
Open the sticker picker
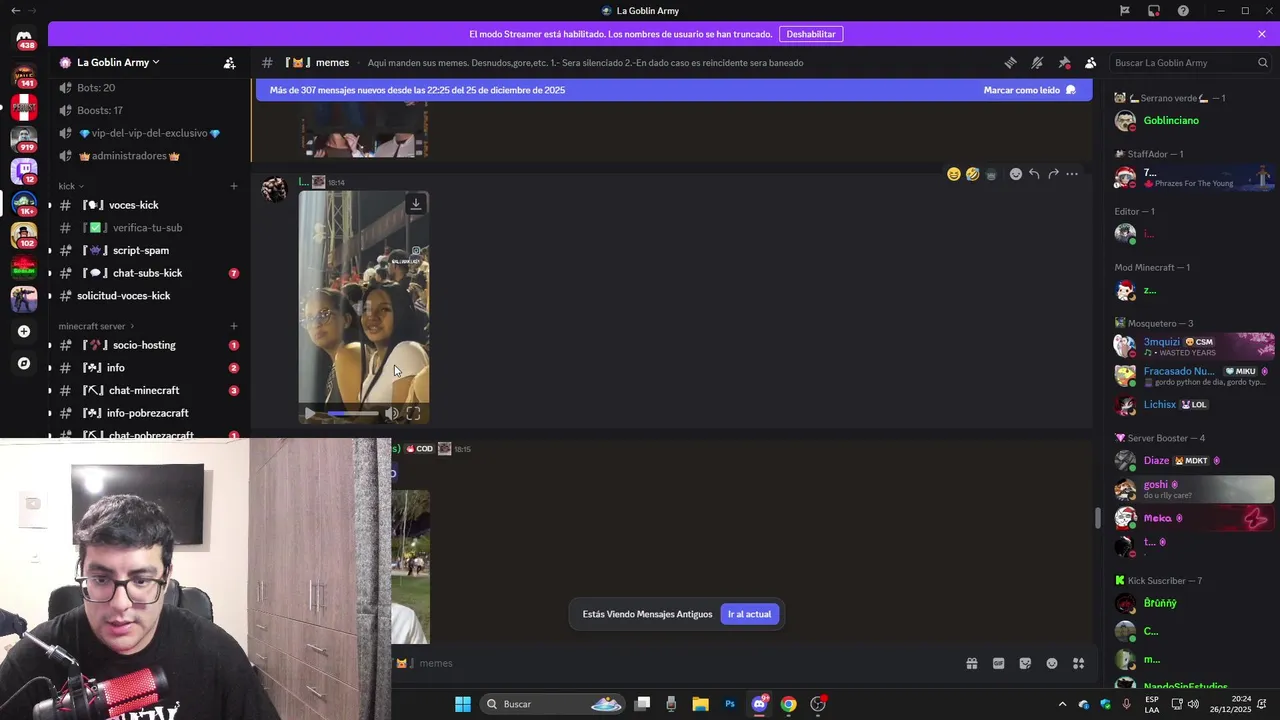[x=1025, y=663]
